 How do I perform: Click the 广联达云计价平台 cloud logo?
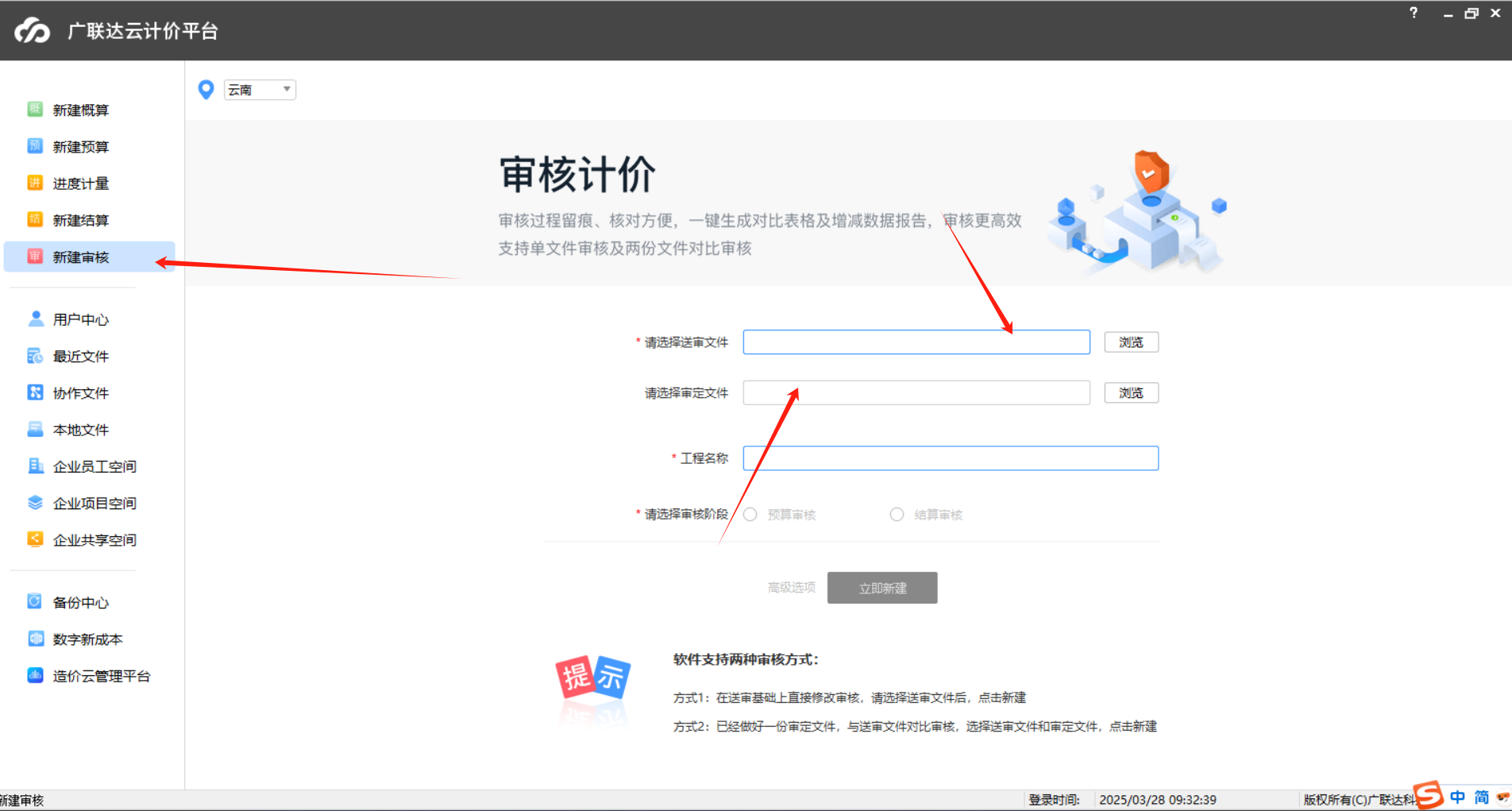[x=33, y=30]
